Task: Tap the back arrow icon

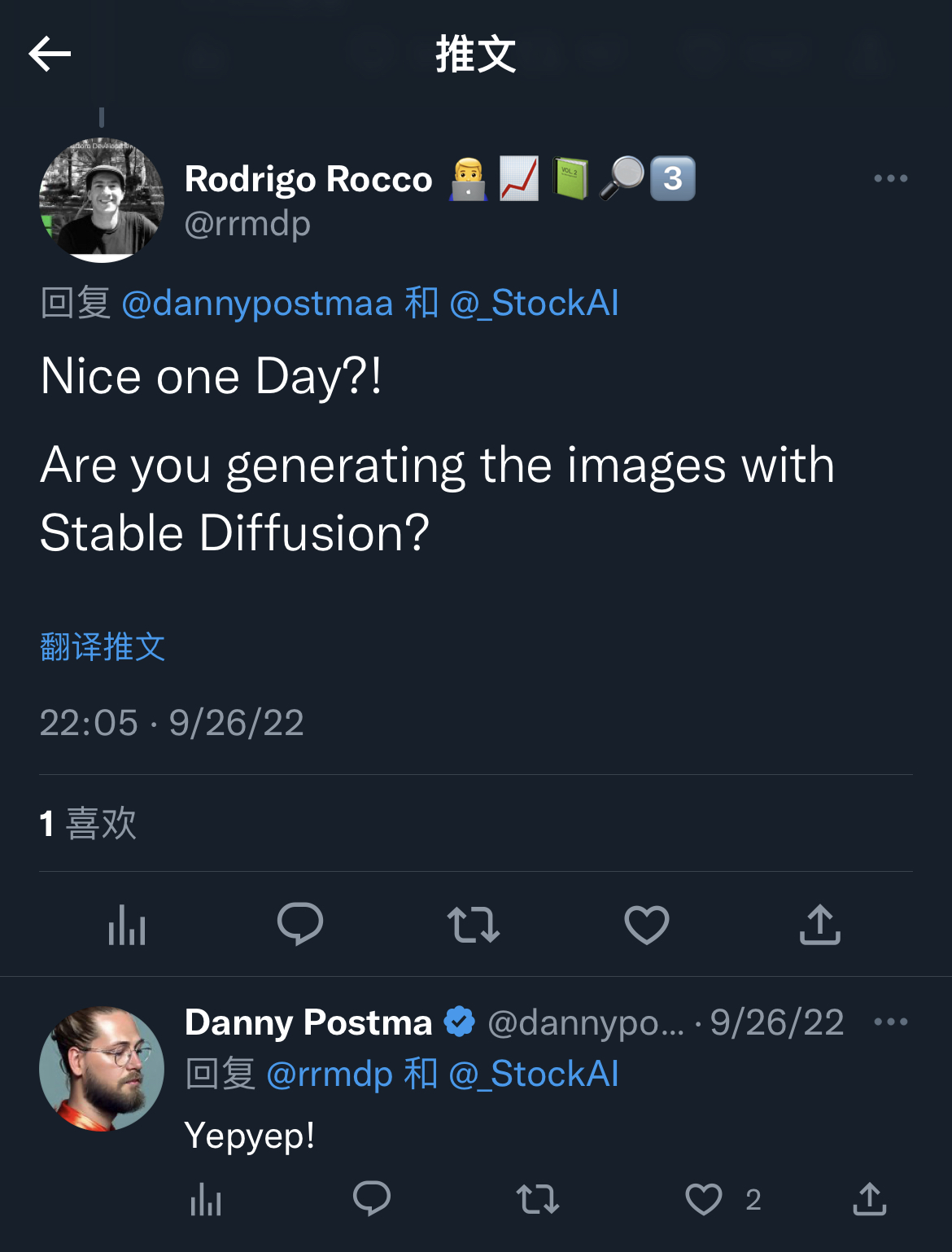Action: (50, 55)
